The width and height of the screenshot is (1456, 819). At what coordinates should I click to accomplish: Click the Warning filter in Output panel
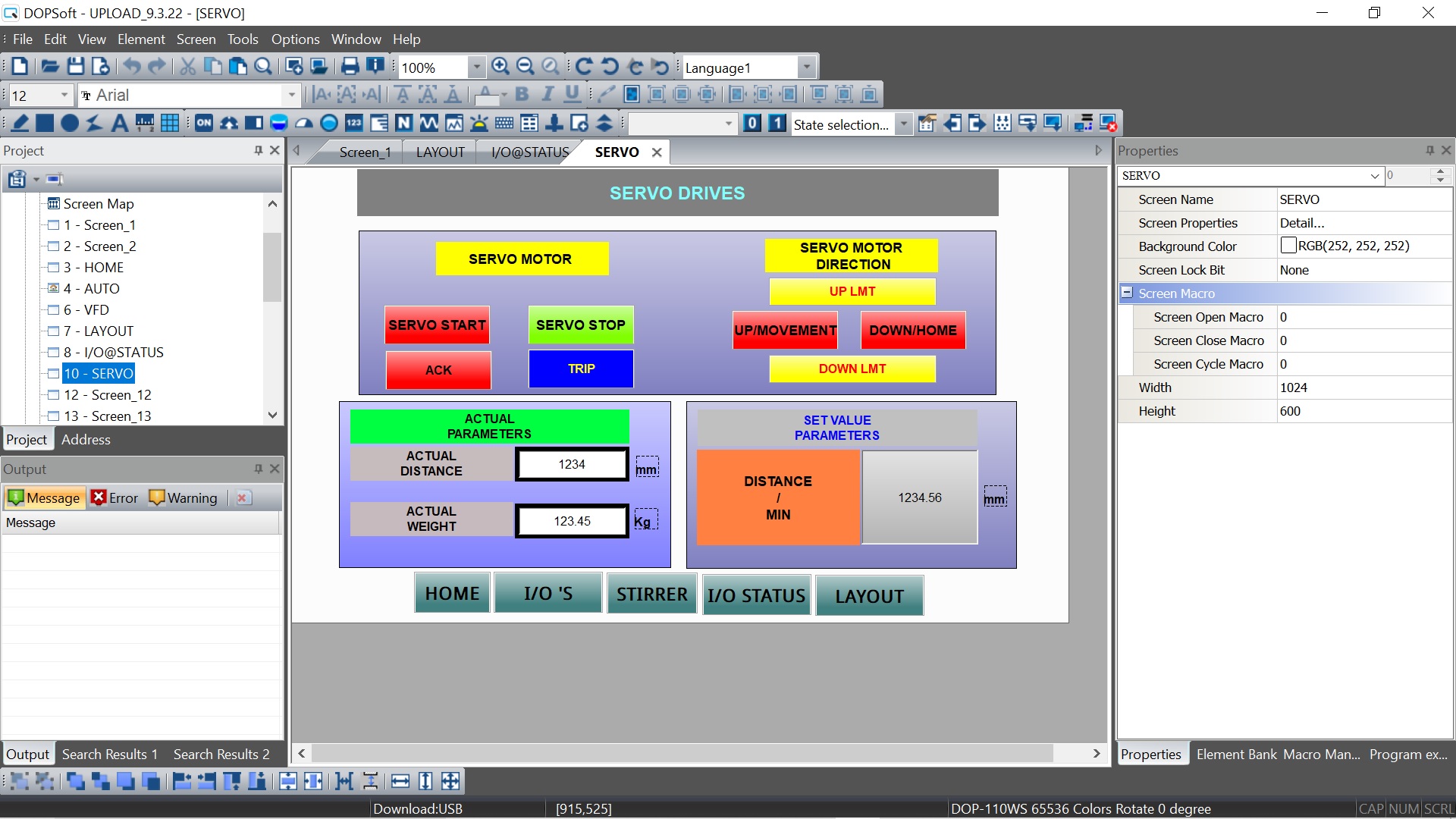pyautogui.click(x=184, y=498)
